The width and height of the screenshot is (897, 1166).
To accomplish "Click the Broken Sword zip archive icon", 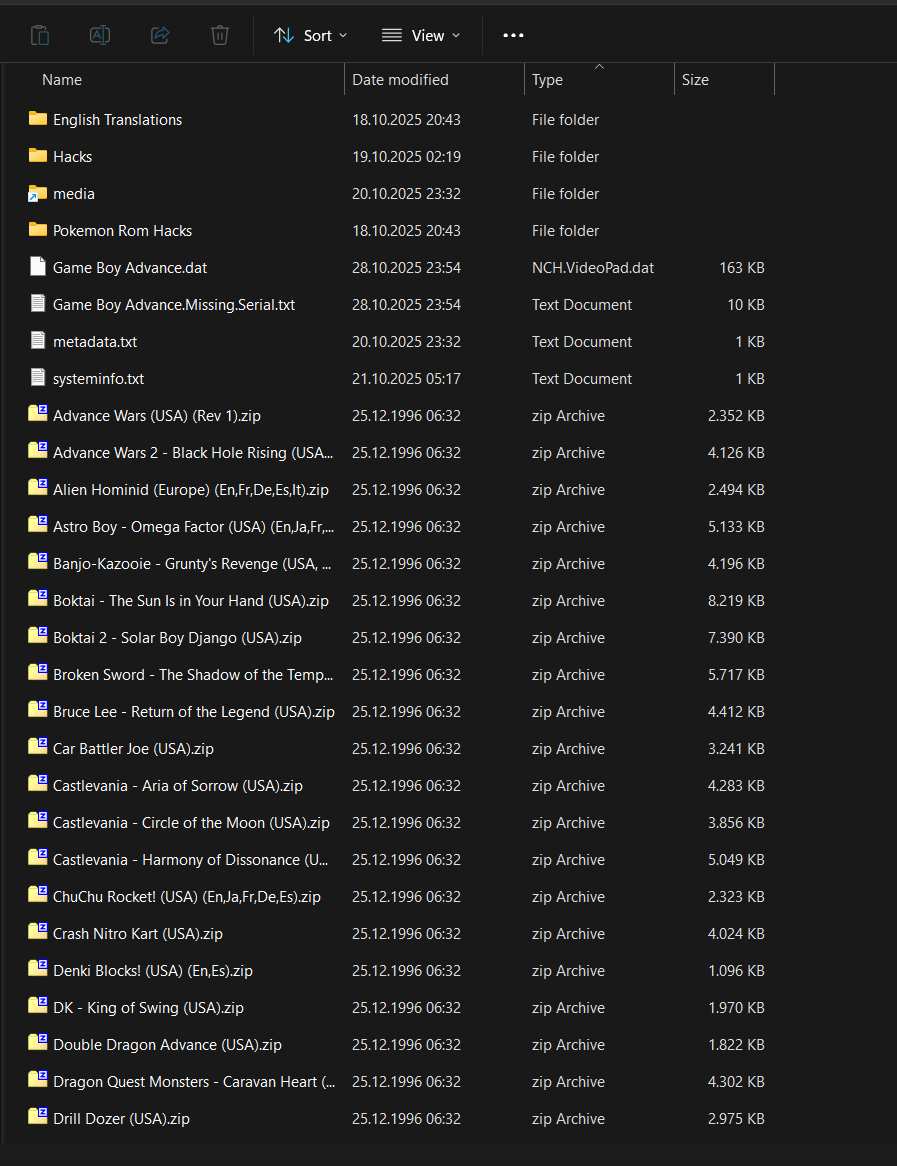I will click(38, 674).
